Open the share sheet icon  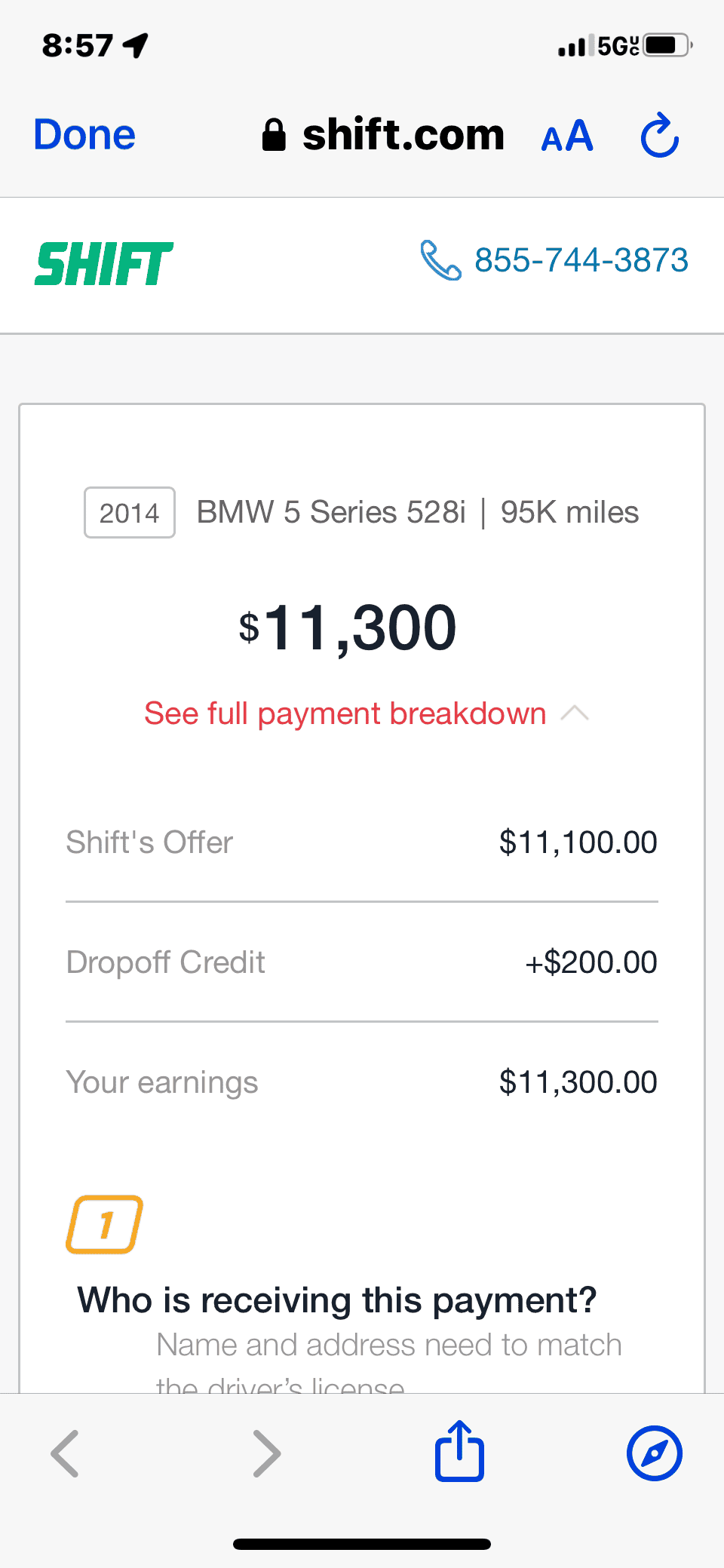tap(459, 1452)
